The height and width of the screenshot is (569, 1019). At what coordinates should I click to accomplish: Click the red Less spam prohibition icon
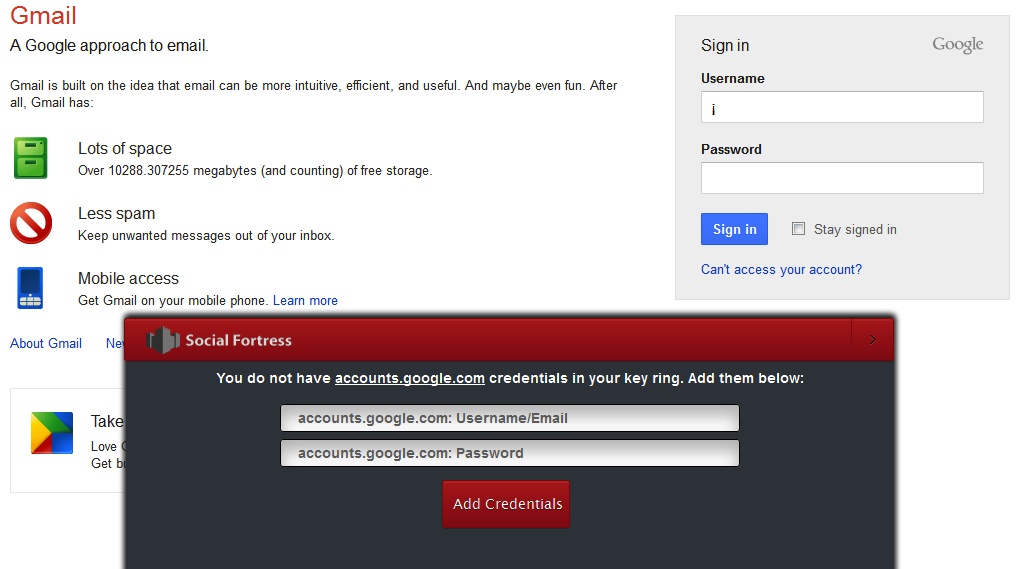[x=30, y=223]
